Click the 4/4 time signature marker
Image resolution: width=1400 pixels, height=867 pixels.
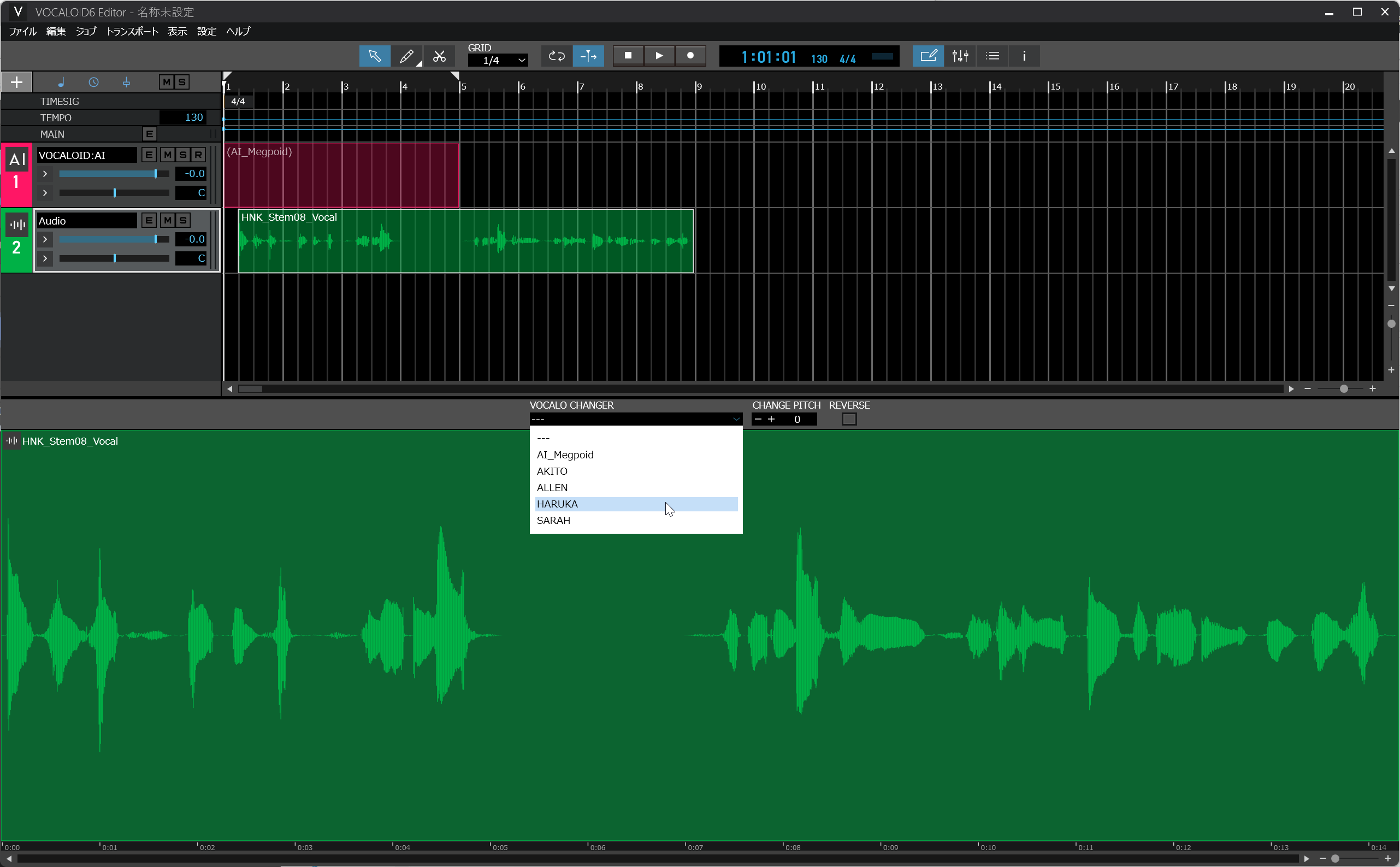(238, 102)
